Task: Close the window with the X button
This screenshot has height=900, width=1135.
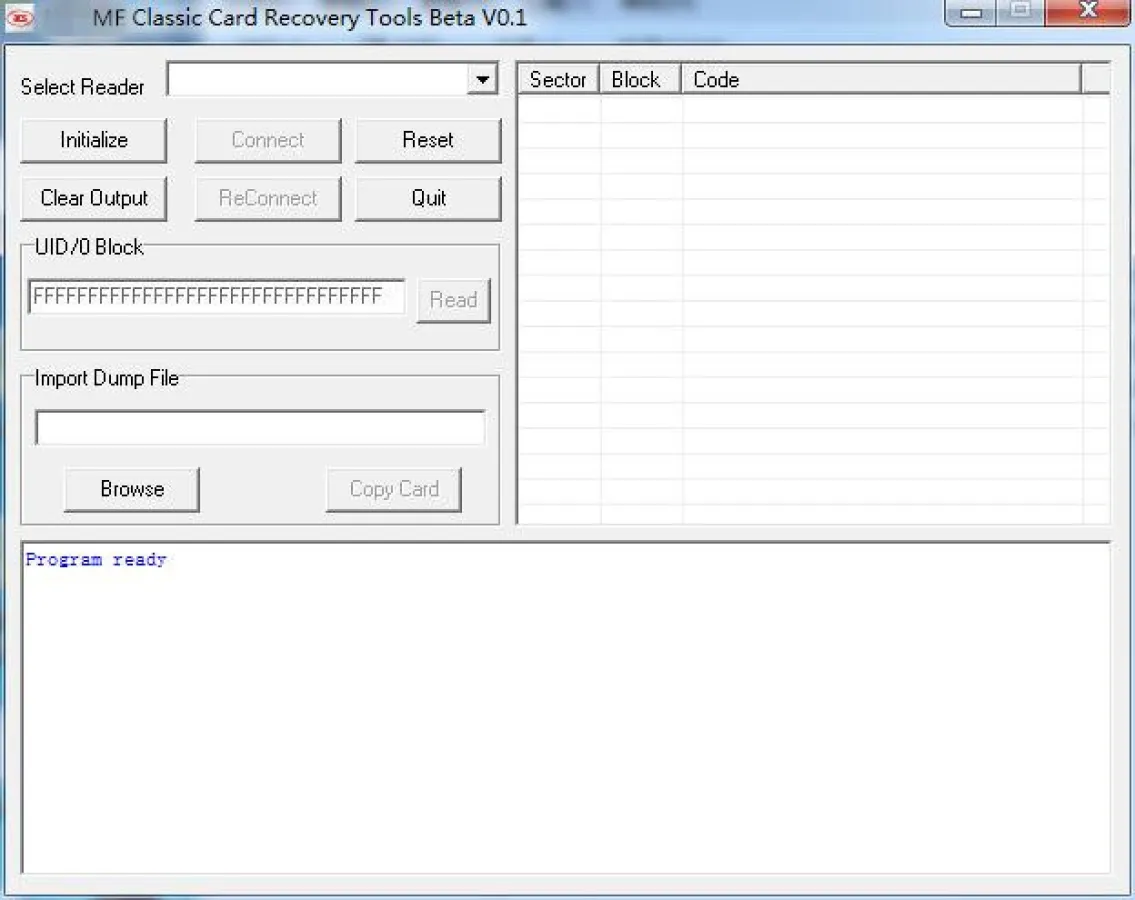Action: click(x=1088, y=14)
